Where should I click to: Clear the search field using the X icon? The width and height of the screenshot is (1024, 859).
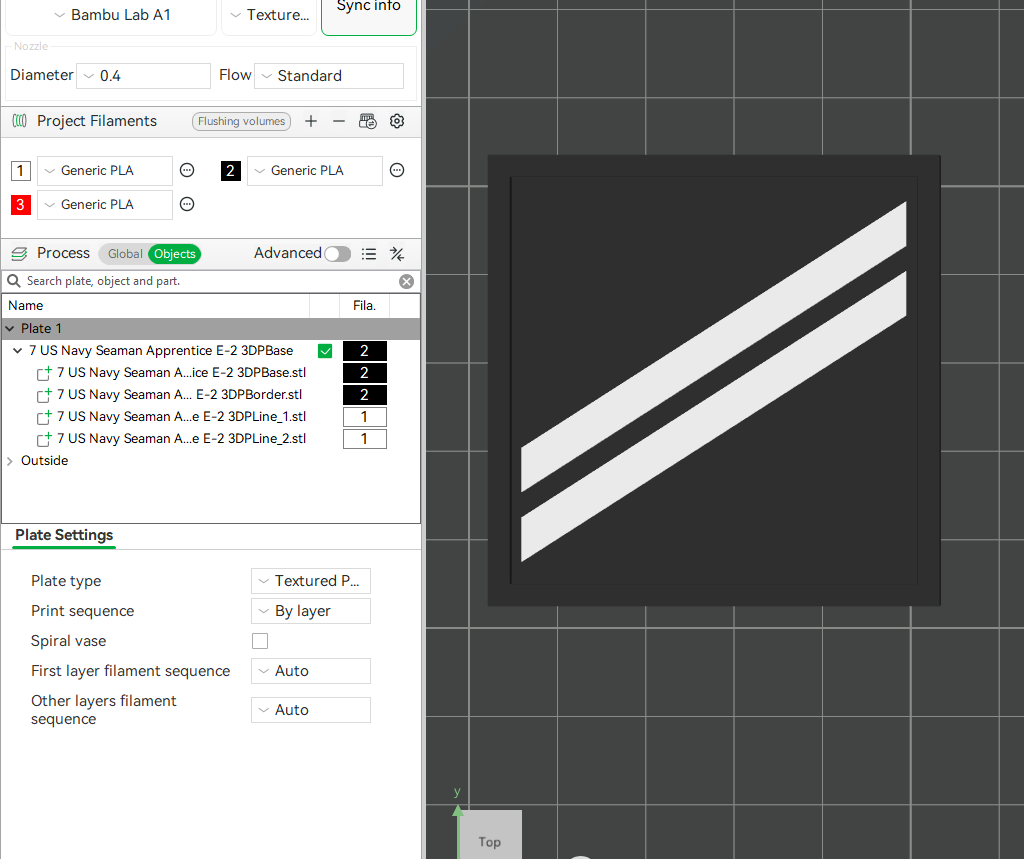(407, 281)
